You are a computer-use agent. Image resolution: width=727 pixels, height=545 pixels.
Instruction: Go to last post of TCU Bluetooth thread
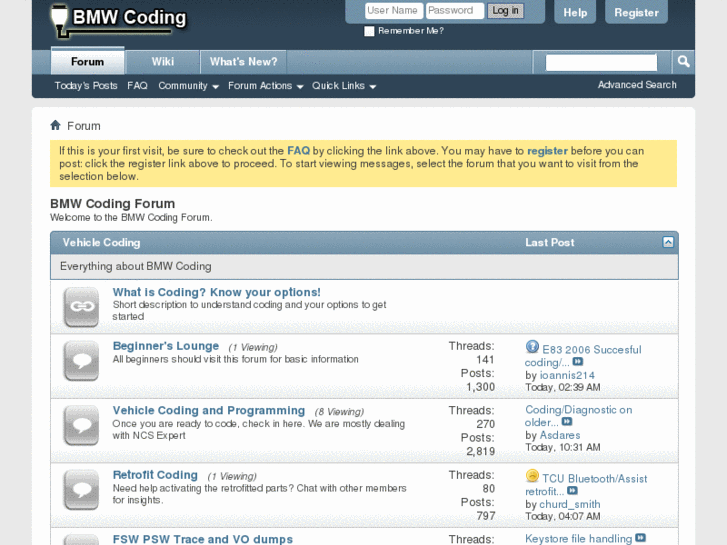572,490
